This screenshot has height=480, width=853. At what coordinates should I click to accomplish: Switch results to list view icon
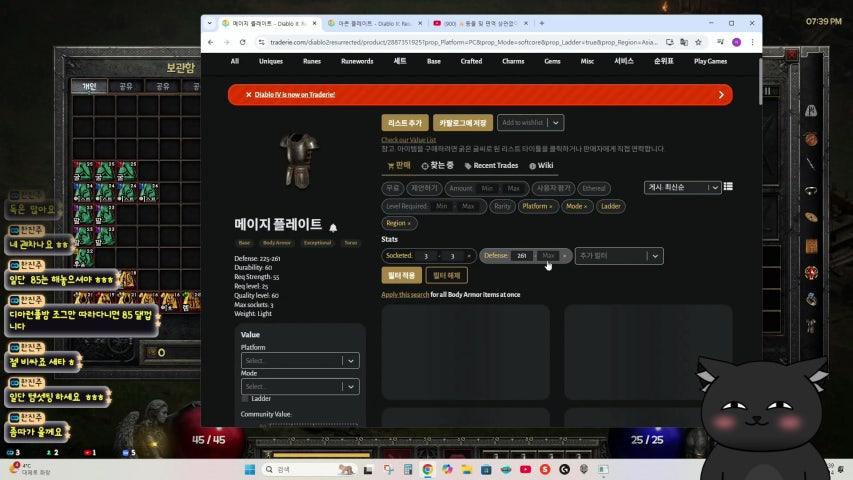point(728,187)
